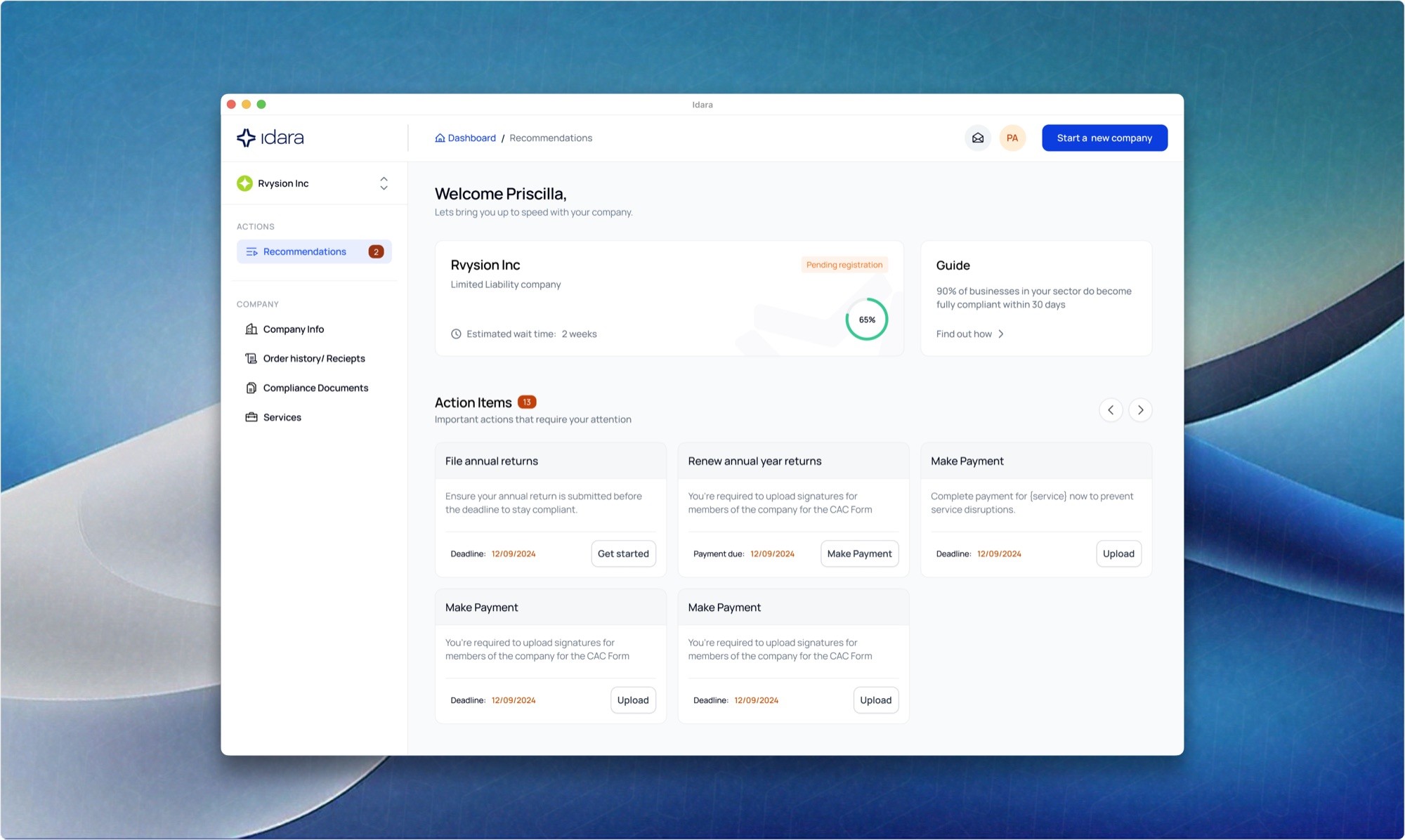This screenshot has width=1405, height=840.
Task: Click the 65% progress ring
Action: coord(867,320)
